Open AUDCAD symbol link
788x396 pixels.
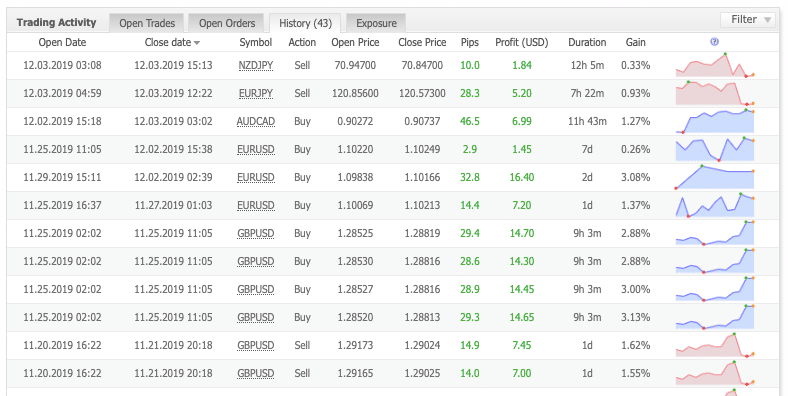pyautogui.click(x=256, y=122)
